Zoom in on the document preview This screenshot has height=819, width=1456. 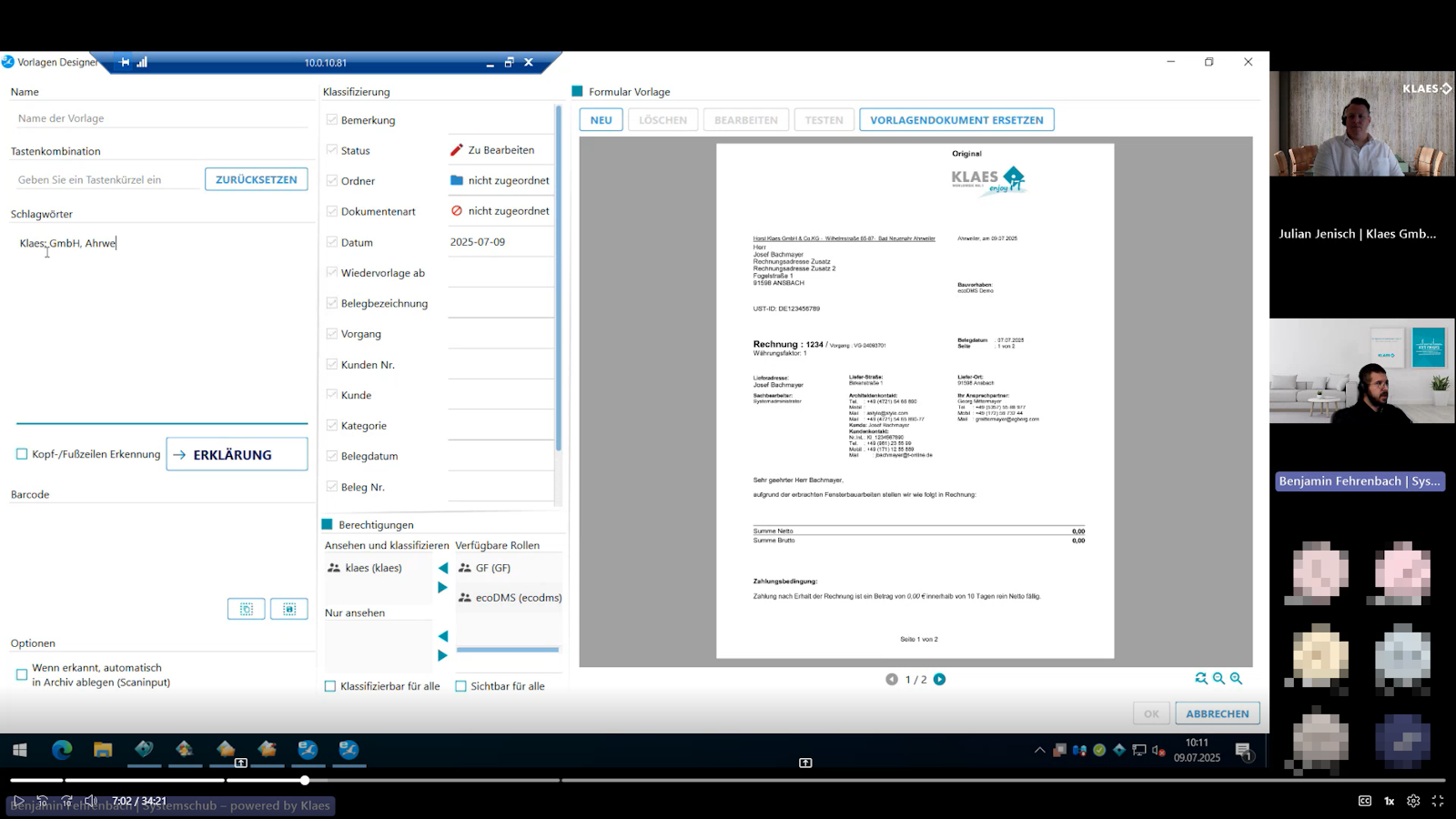pos(1236,678)
